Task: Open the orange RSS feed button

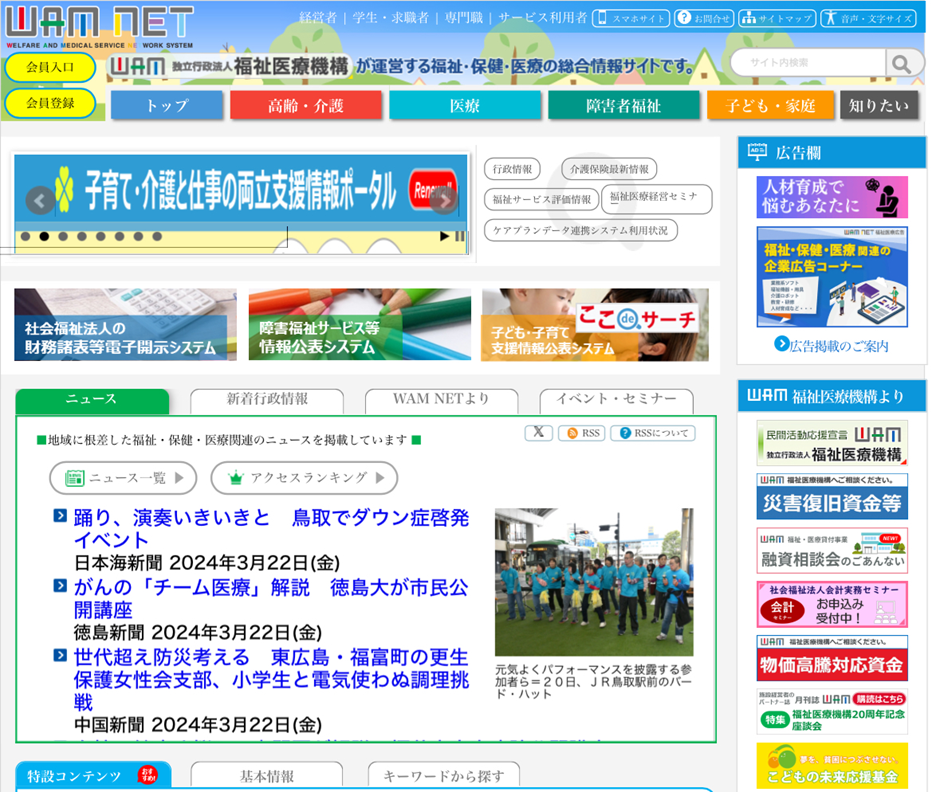Action: pyautogui.click(x=582, y=433)
